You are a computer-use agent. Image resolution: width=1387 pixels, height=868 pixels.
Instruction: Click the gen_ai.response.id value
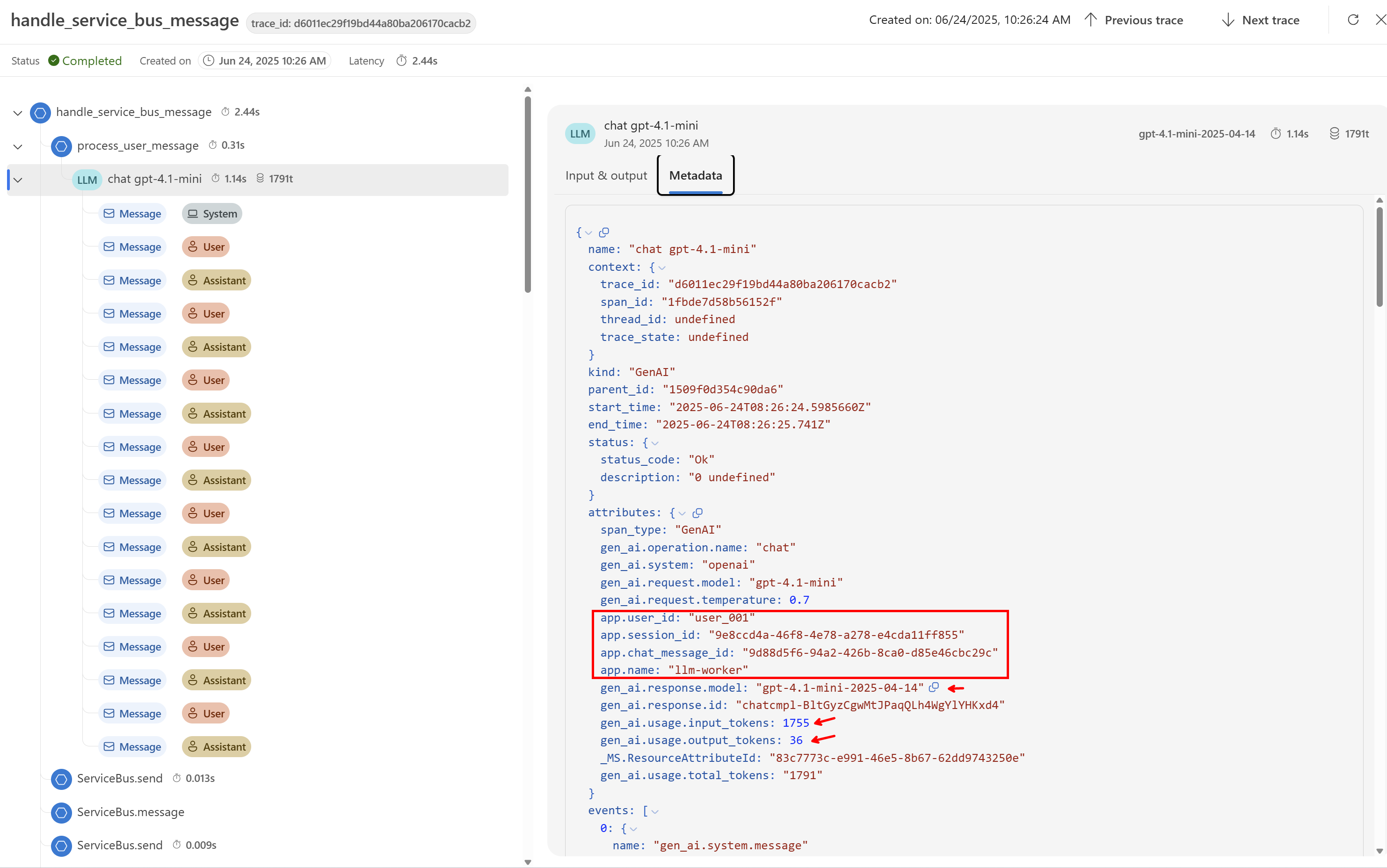[x=870, y=705]
